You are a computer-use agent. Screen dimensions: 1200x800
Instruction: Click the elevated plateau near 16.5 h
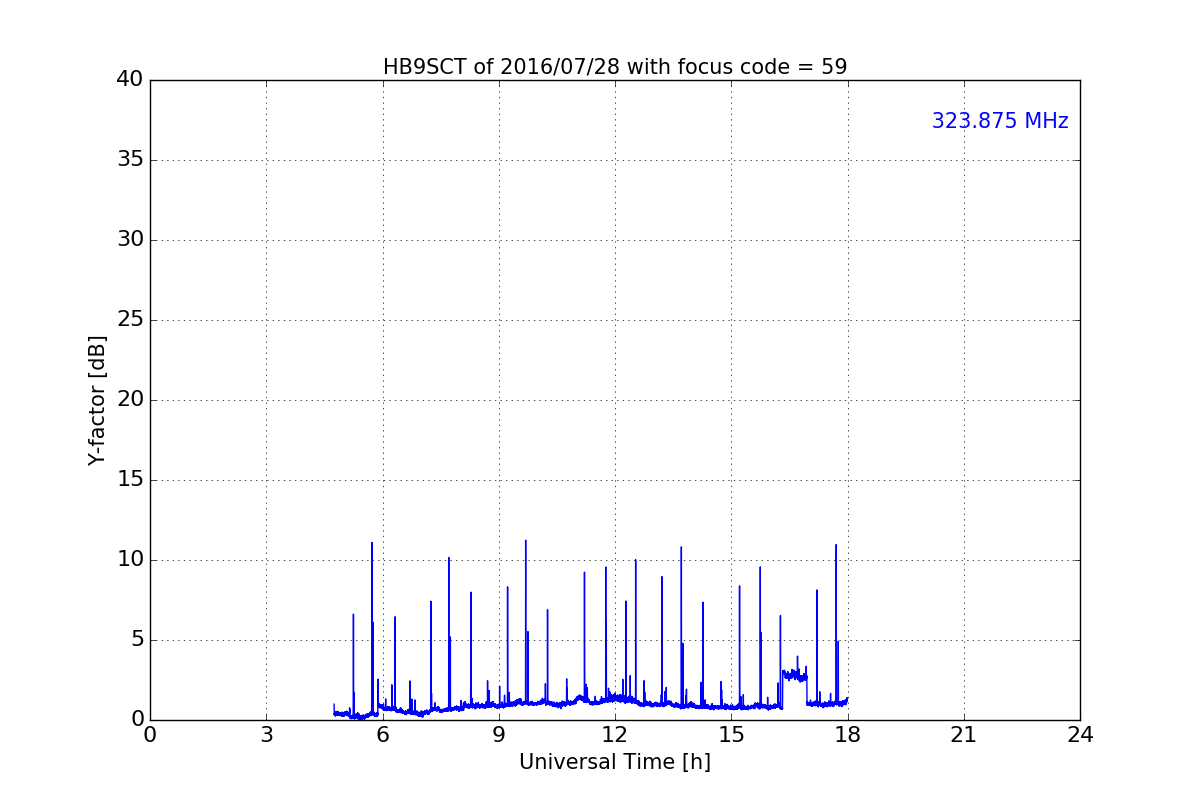[794, 675]
